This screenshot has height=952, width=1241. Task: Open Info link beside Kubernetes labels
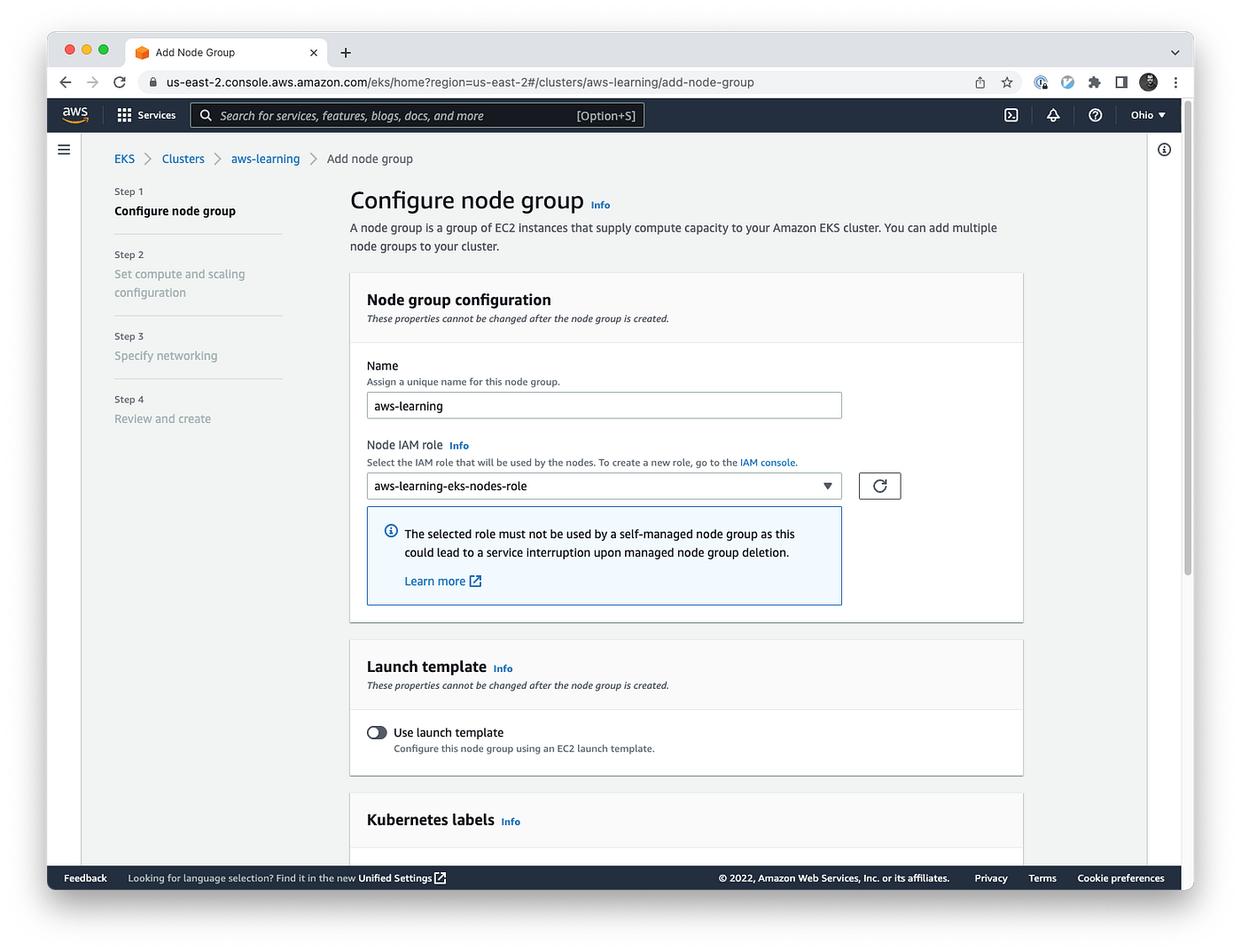tap(511, 822)
